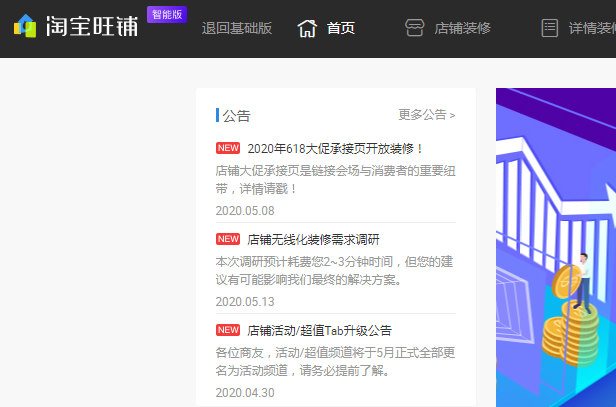Click NEW badge on 店铺活动/超值Tab升级公告
The height and width of the screenshot is (407, 616).
pos(228,330)
